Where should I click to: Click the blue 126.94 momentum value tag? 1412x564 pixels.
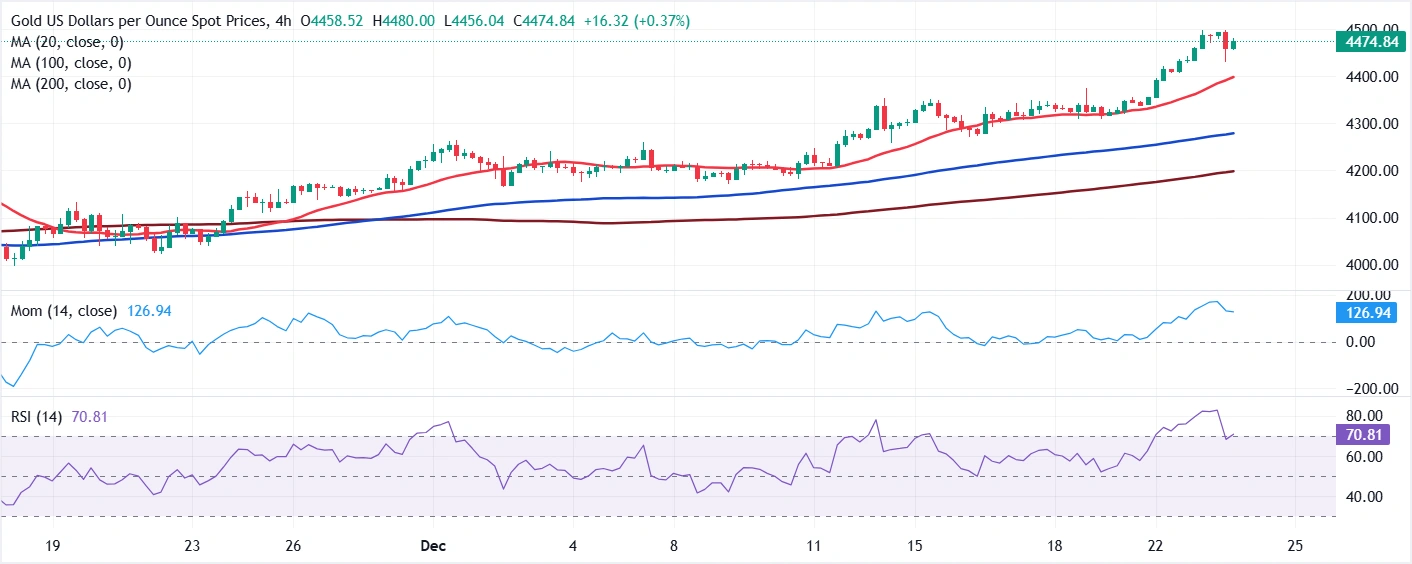click(1366, 312)
